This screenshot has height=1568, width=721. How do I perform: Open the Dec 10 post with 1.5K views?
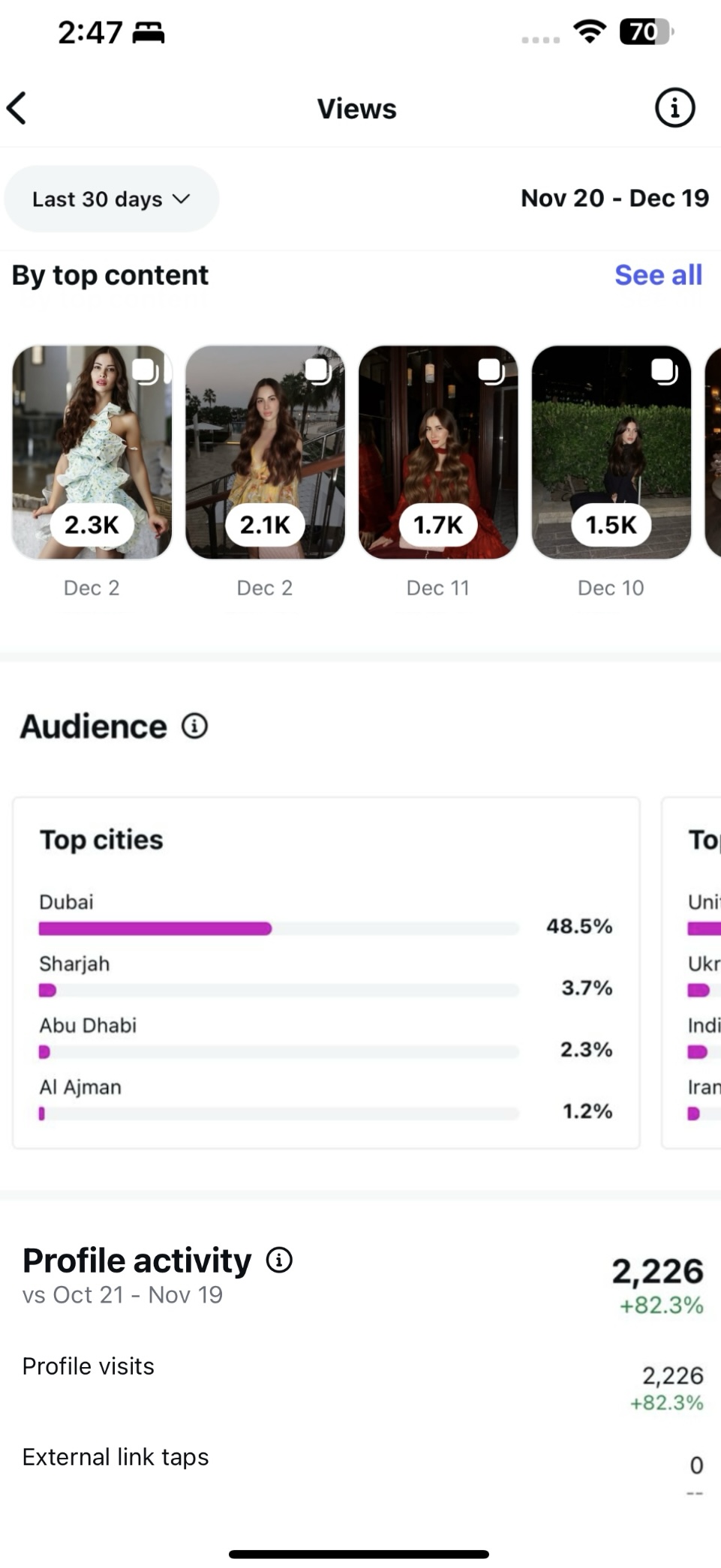(611, 452)
